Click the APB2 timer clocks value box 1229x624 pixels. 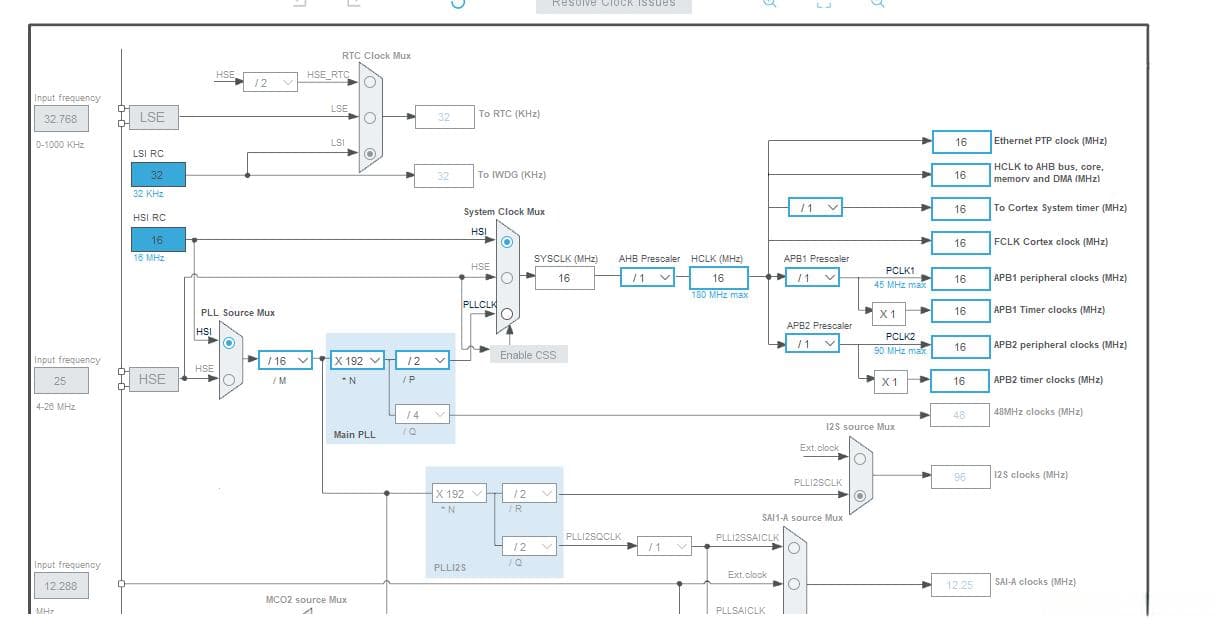tap(961, 381)
